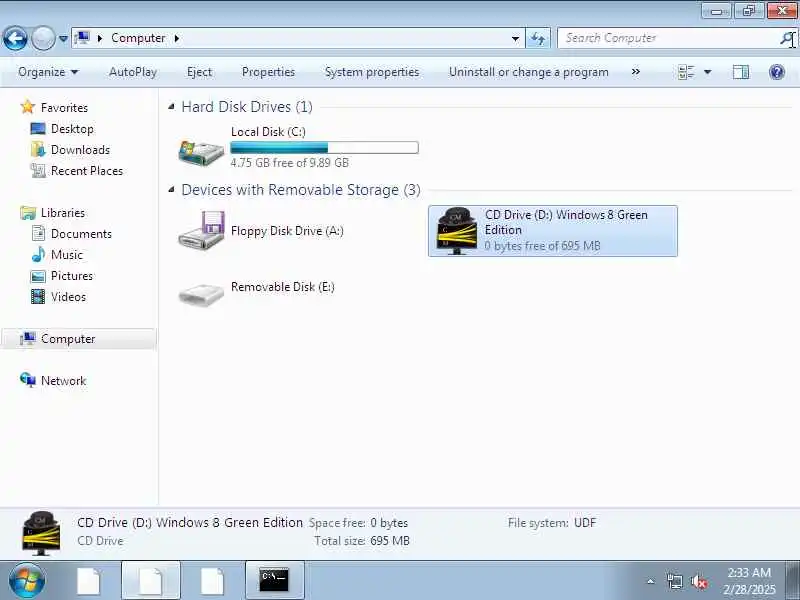800x600 pixels.
Task: Click 'Total size: 695 MB' in details pane
Action: 362,541
